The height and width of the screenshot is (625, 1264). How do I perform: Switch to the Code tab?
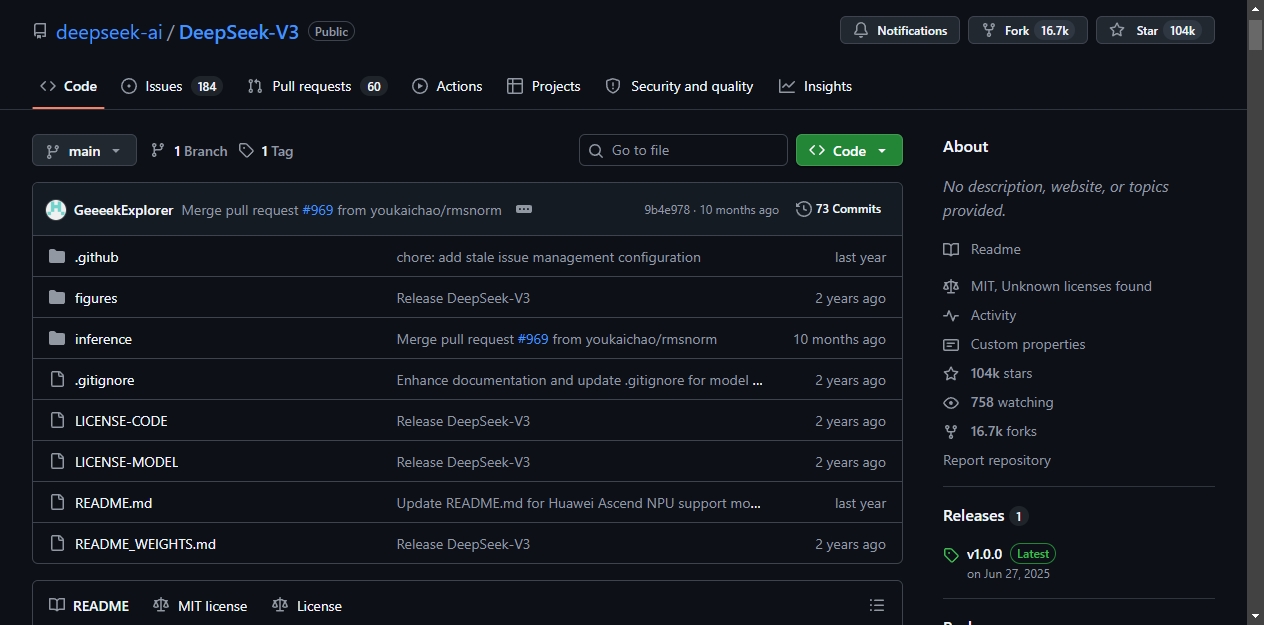click(x=68, y=86)
